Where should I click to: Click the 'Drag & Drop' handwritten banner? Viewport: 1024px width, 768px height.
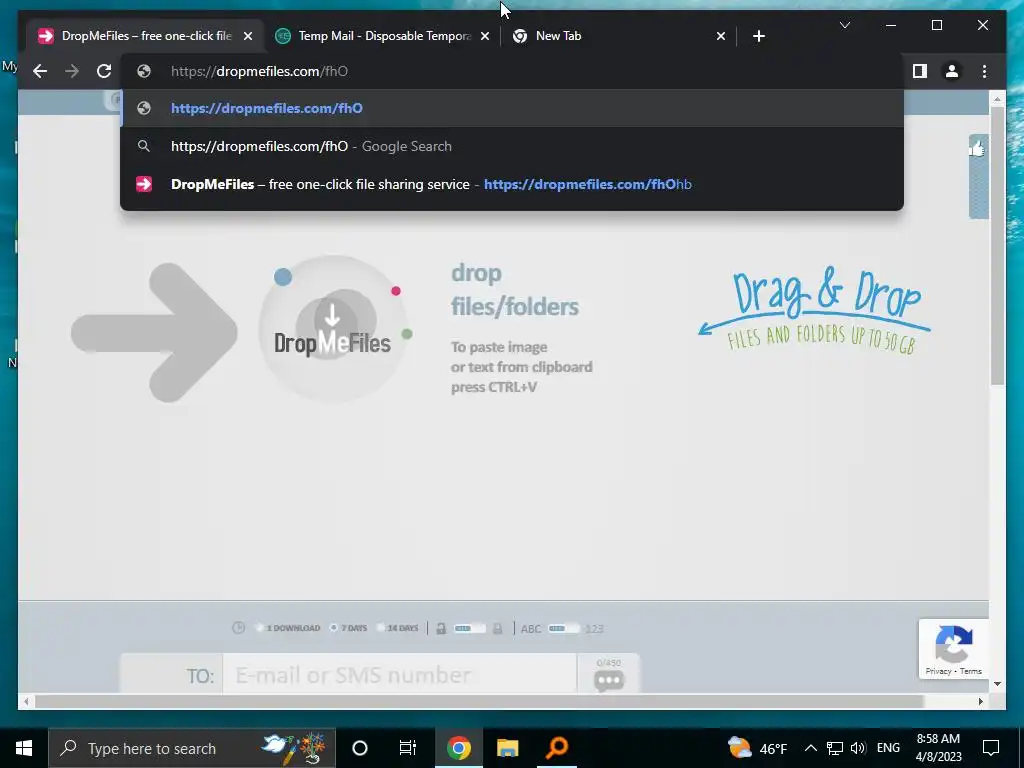coord(815,310)
